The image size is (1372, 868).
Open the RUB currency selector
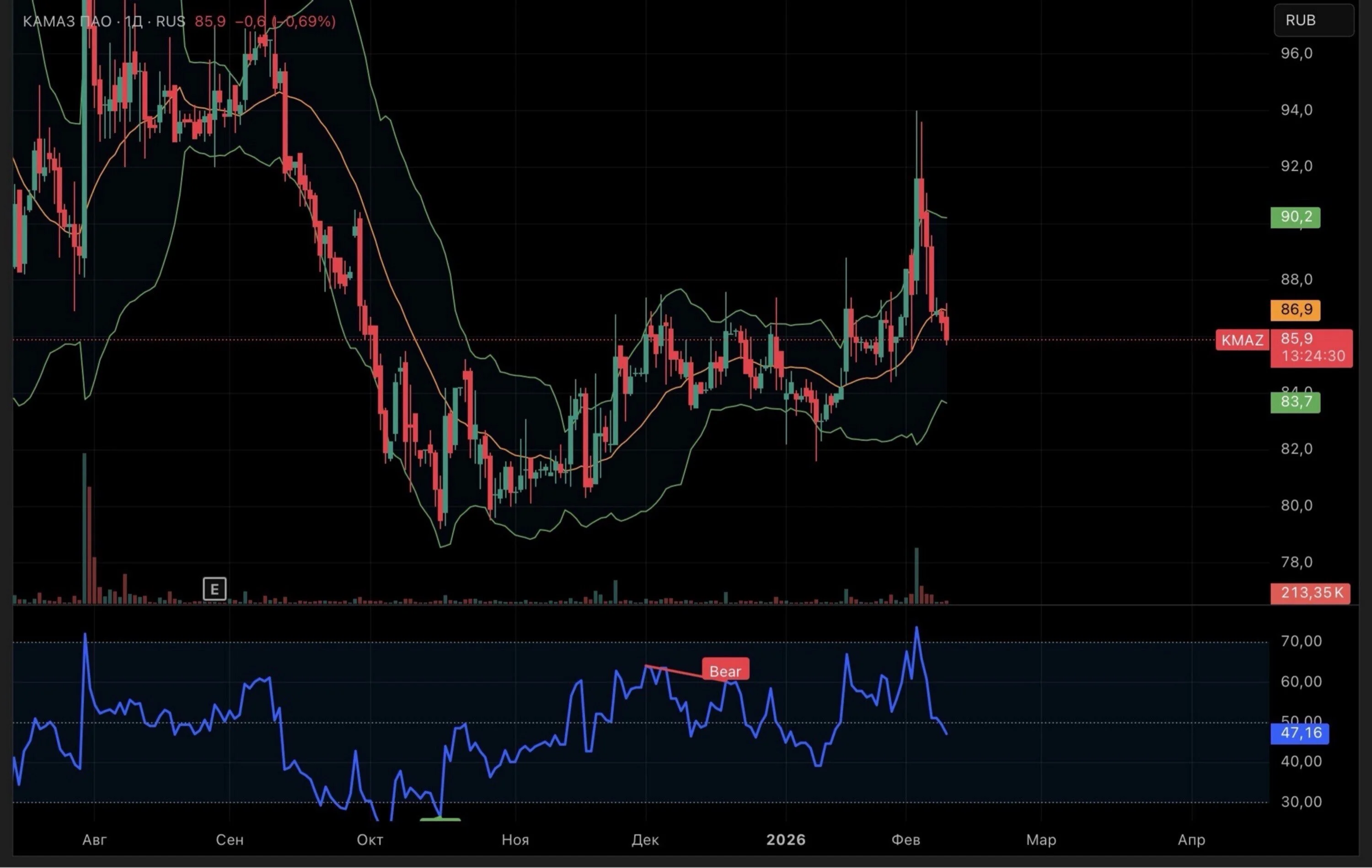point(1313,21)
